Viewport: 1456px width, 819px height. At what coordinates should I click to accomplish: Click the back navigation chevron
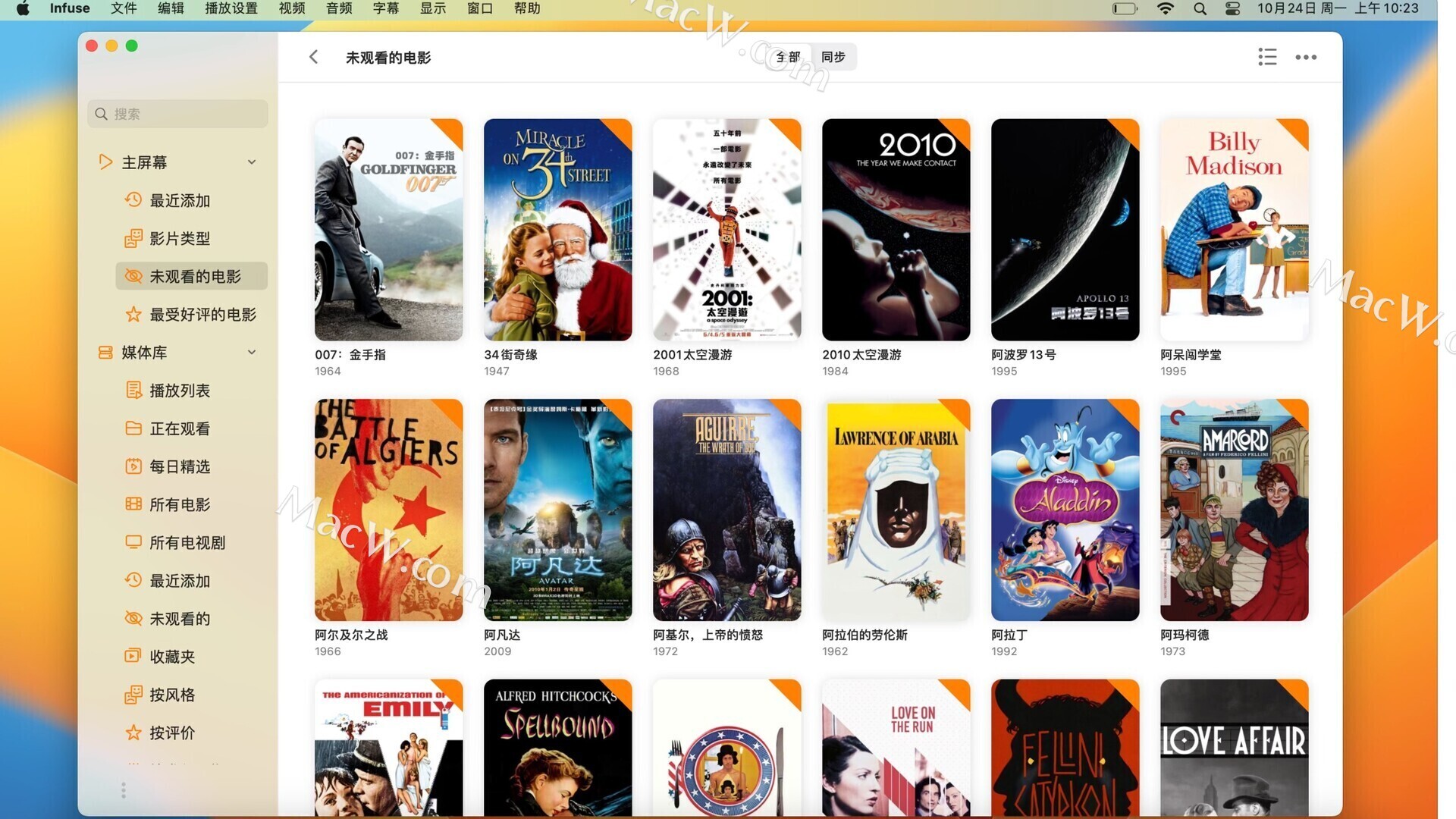pyautogui.click(x=314, y=57)
